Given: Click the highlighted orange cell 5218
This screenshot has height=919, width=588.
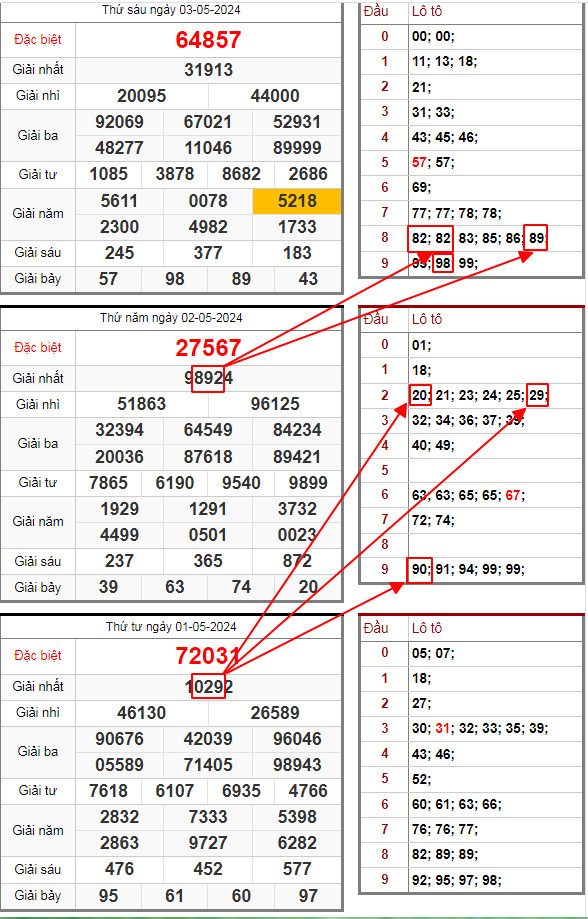Looking at the screenshot, I should point(297,201).
